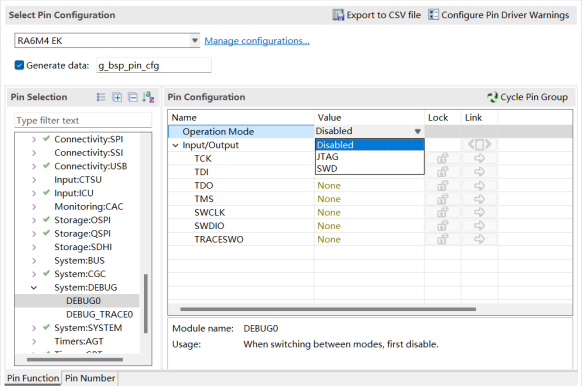Click the link arrow for SWCLK row

pos(479,212)
